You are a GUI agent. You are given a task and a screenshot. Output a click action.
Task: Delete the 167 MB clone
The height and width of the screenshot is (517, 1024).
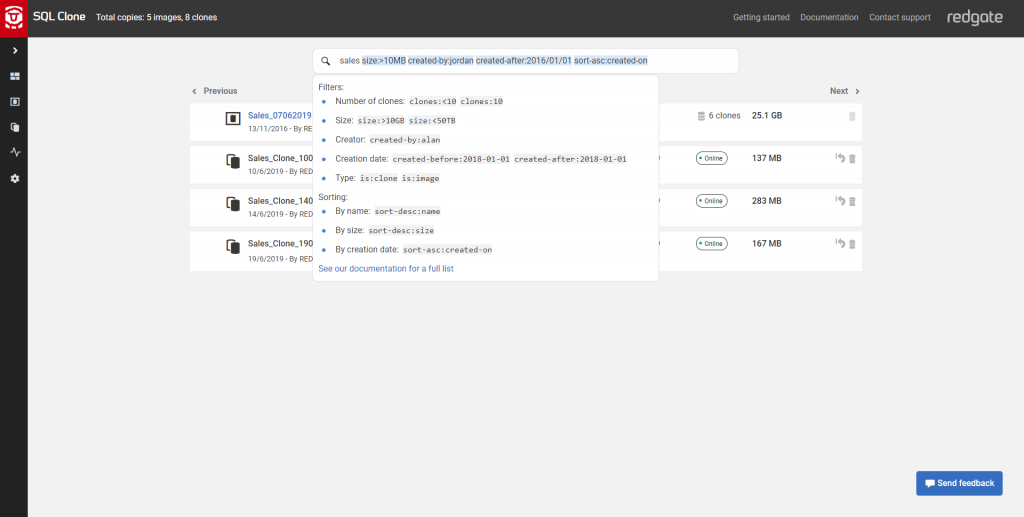pyautogui.click(x=852, y=243)
